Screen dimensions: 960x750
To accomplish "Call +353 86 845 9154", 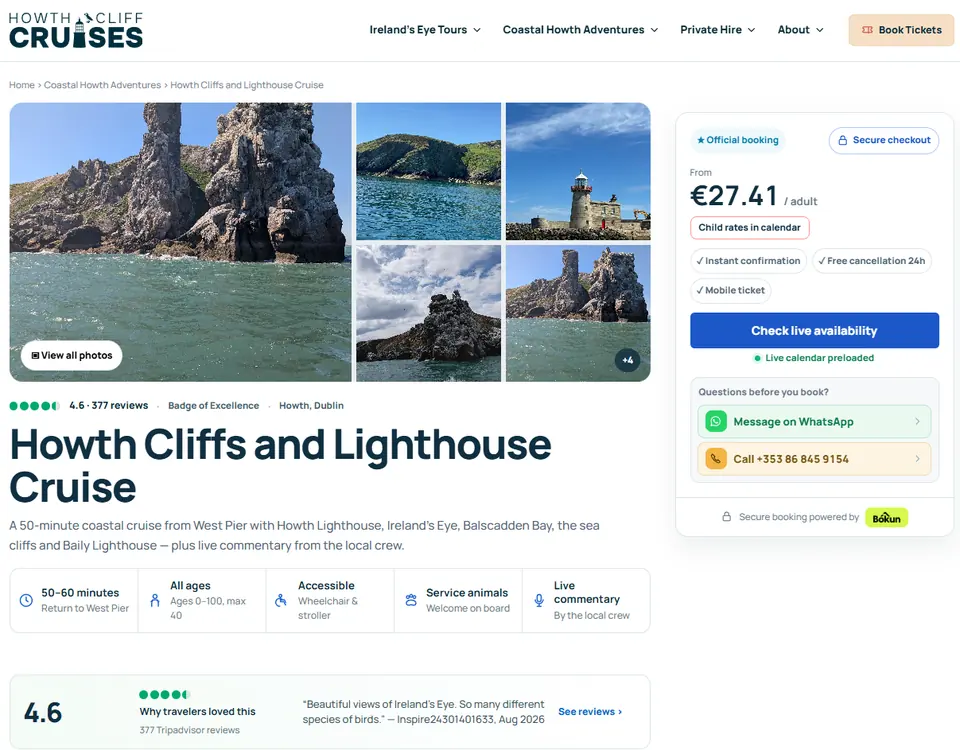I will tap(814, 459).
